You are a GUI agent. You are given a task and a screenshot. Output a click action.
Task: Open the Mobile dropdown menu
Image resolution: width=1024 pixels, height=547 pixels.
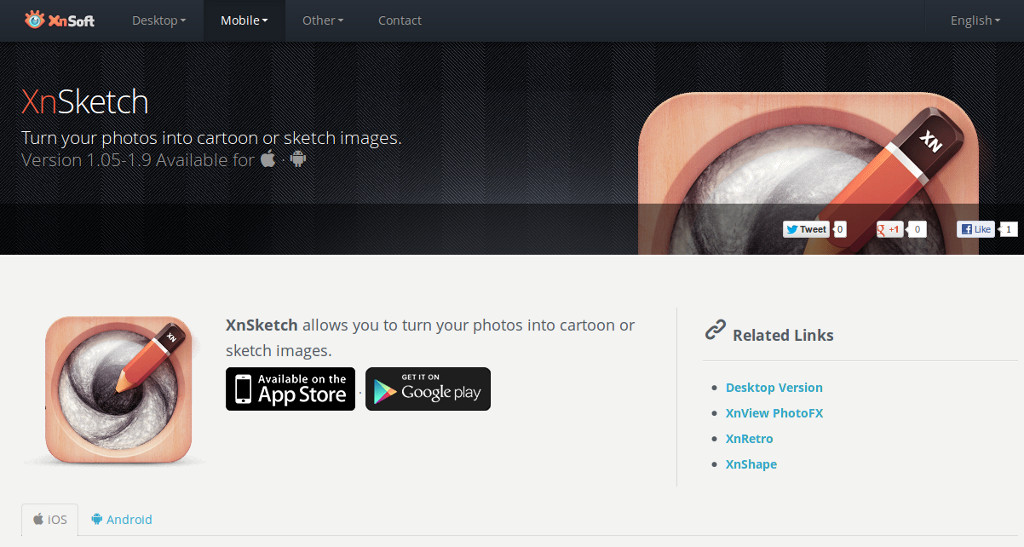[244, 21]
